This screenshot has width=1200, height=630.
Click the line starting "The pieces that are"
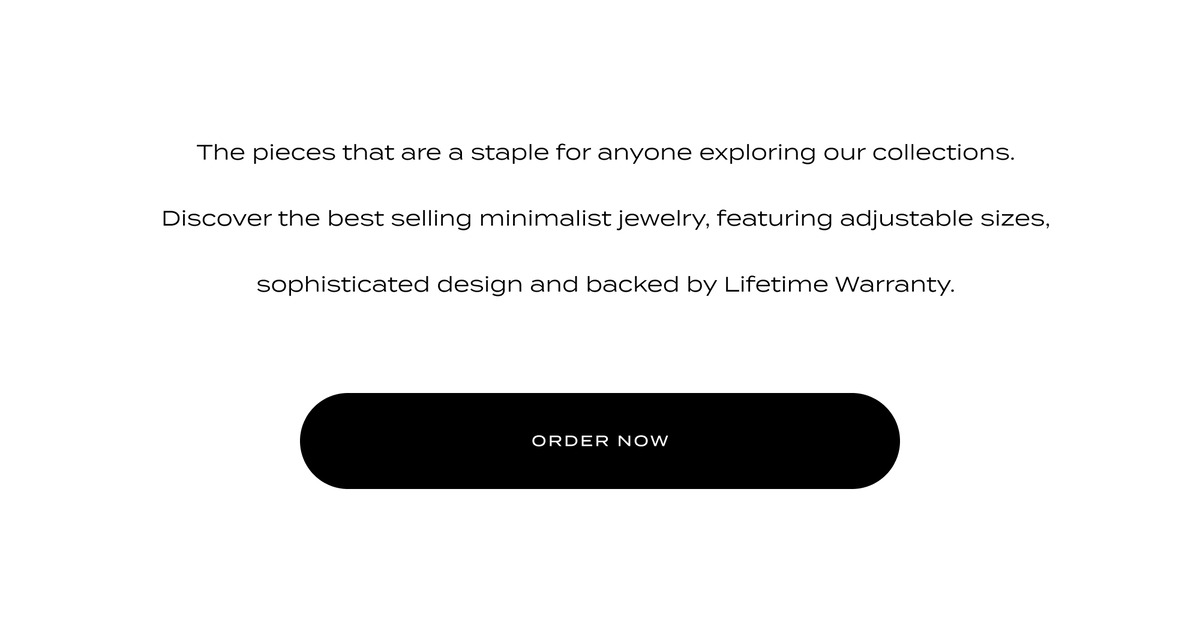pyautogui.click(x=606, y=153)
